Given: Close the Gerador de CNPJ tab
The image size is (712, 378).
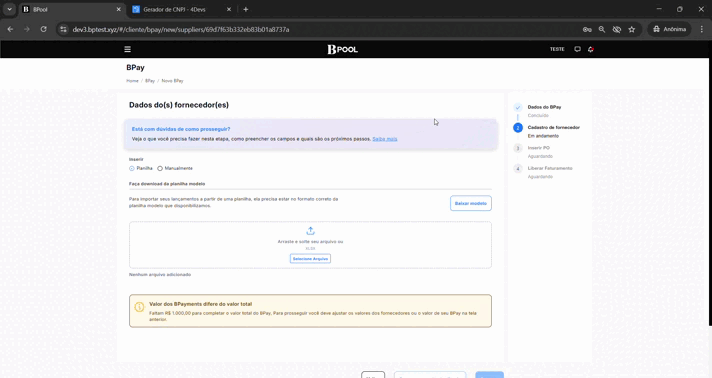Looking at the screenshot, I should (x=229, y=9).
